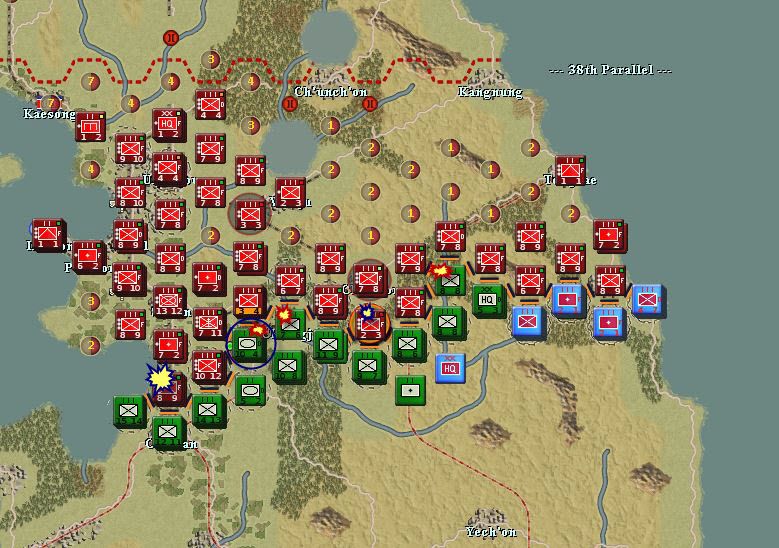Click the circled red 3 3 unit
The height and width of the screenshot is (548, 779).
250,215
